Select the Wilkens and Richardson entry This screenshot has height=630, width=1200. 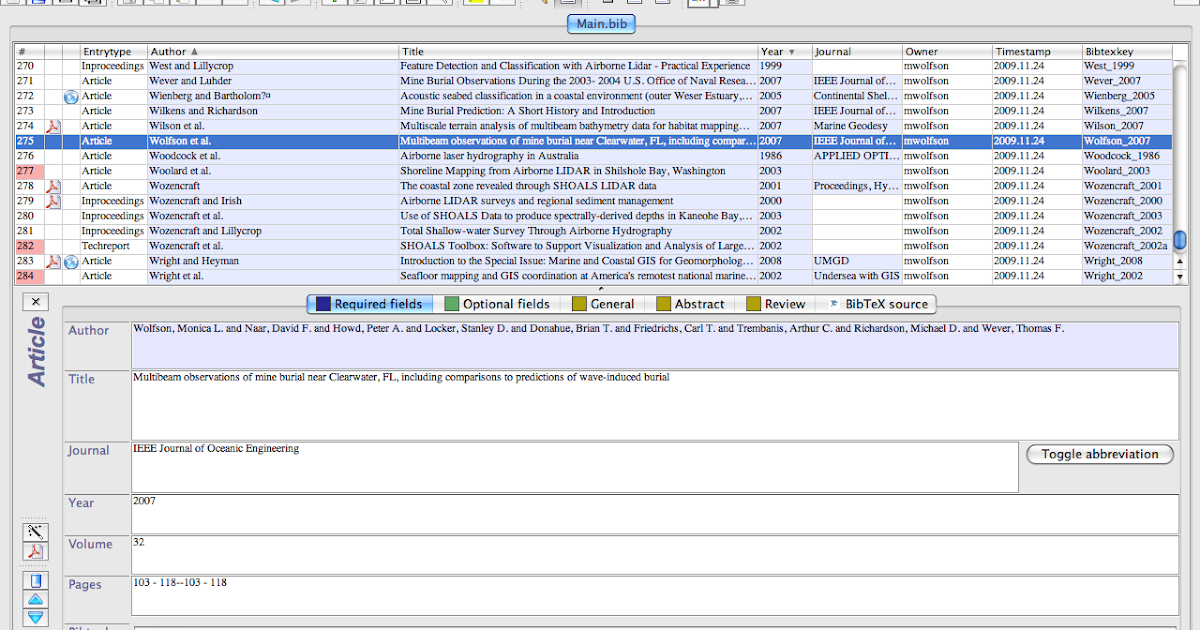pyautogui.click(x=593, y=111)
